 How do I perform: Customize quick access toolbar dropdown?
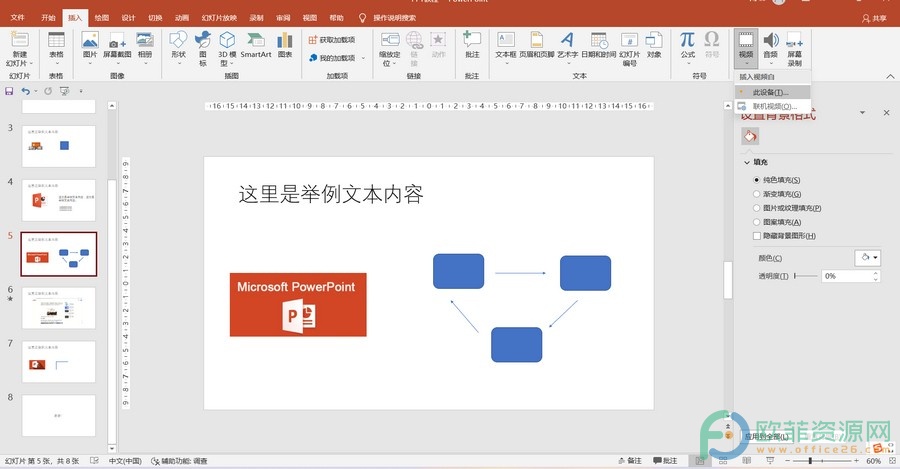pyautogui.click(x=81, y=91)
